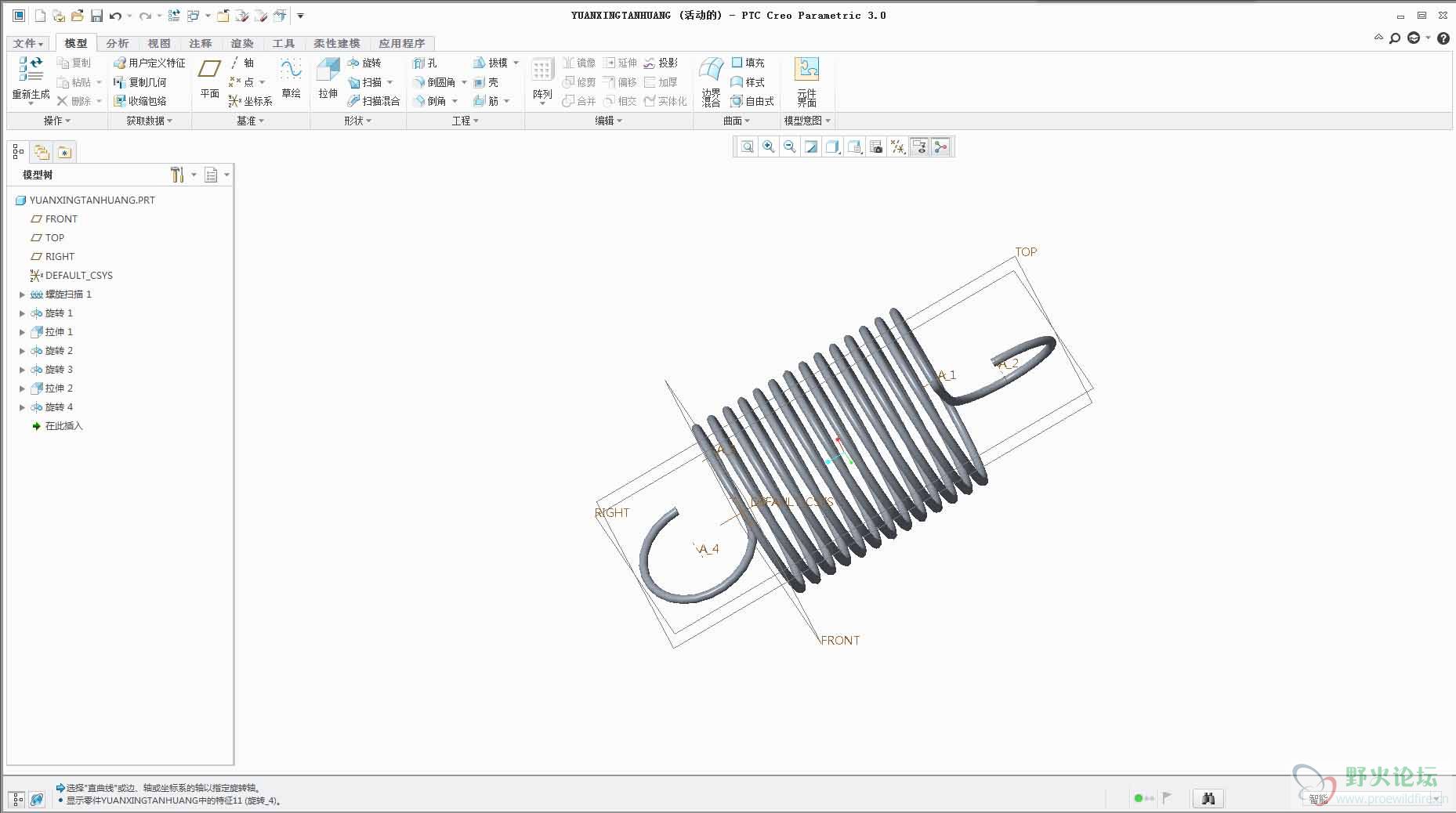Select the 平面 datum plane tool
Viewport: 1456px width, 813px height.
pos(209,78)
